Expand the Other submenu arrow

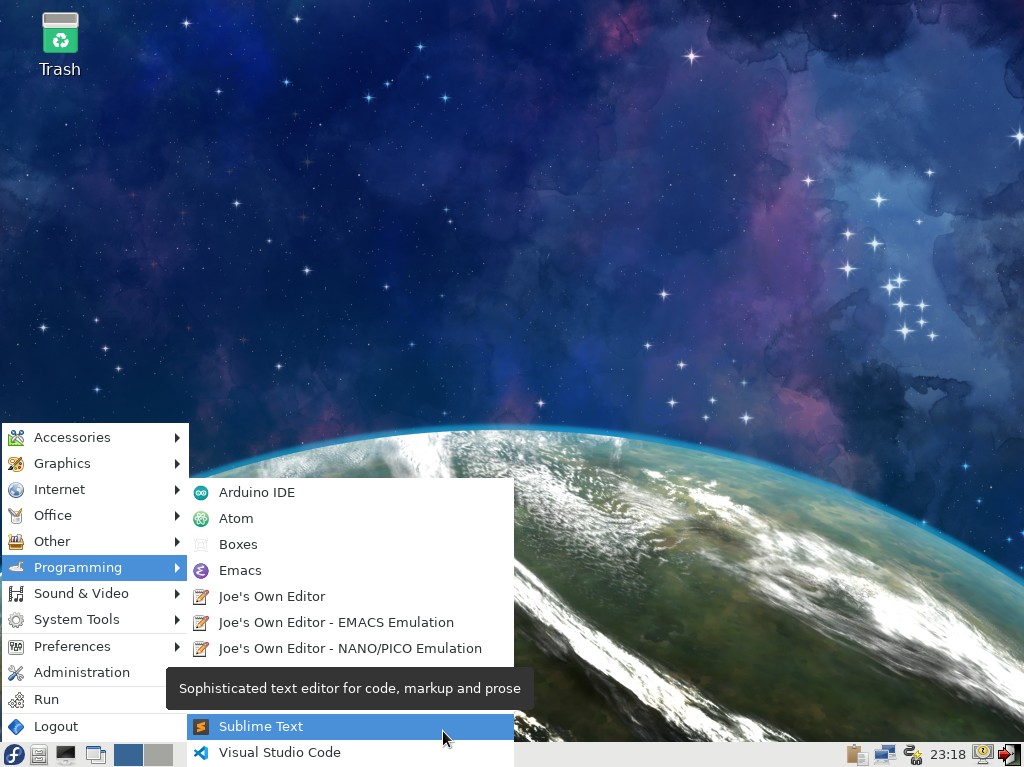click(x=177, y=542)
